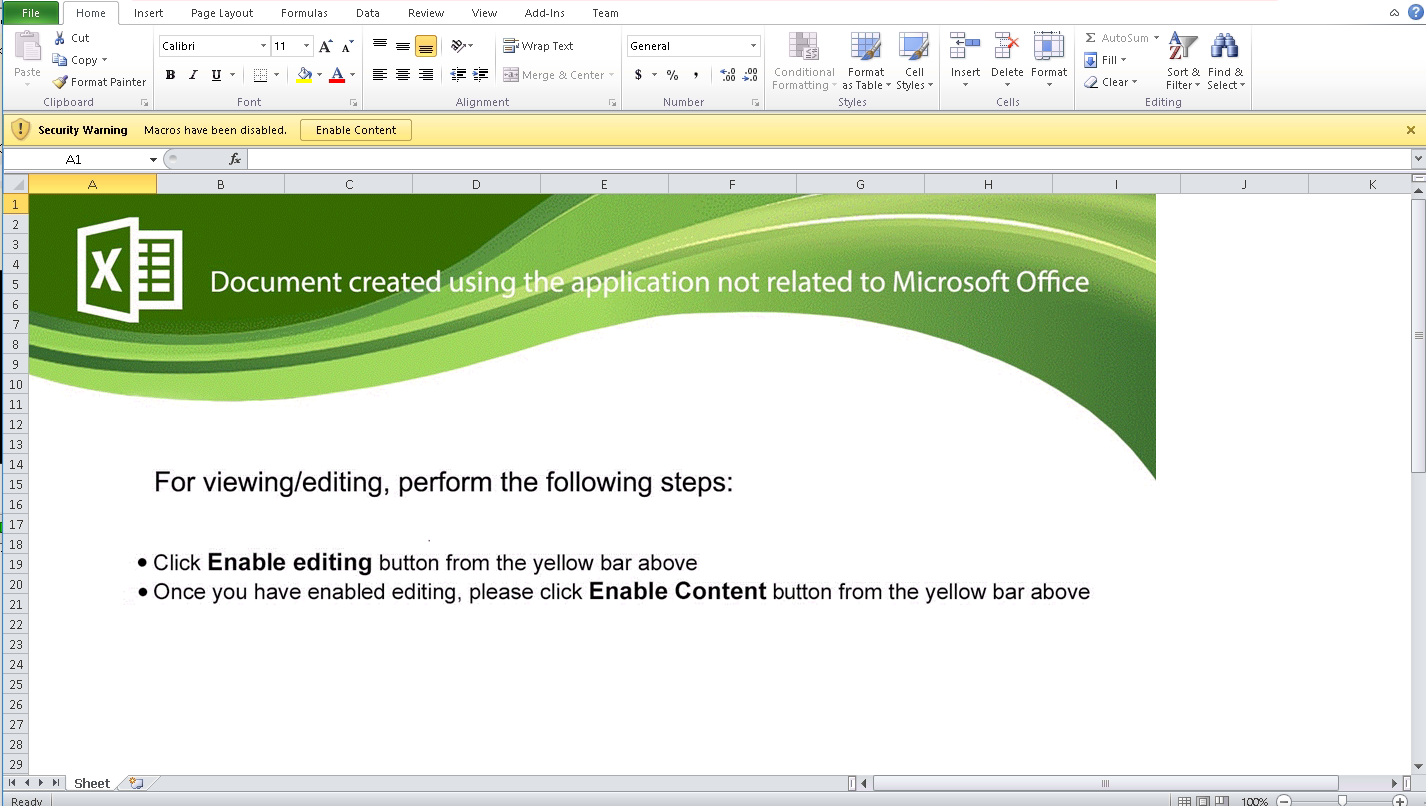Viewport: 1426px width, 806px height.
Task: Click Wrap Text
Action: click(538, 46)
